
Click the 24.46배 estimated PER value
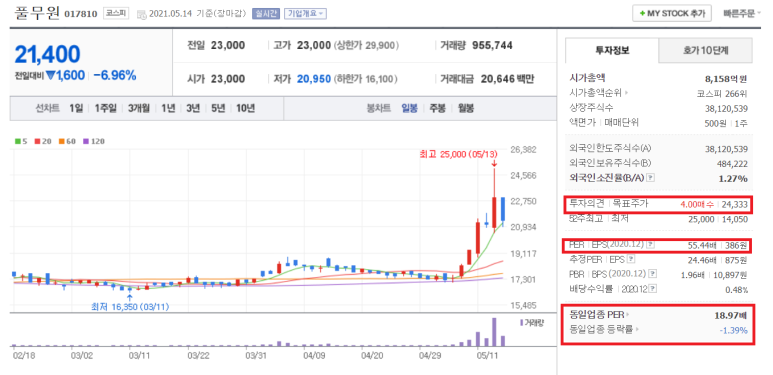(x=701, y=259)
